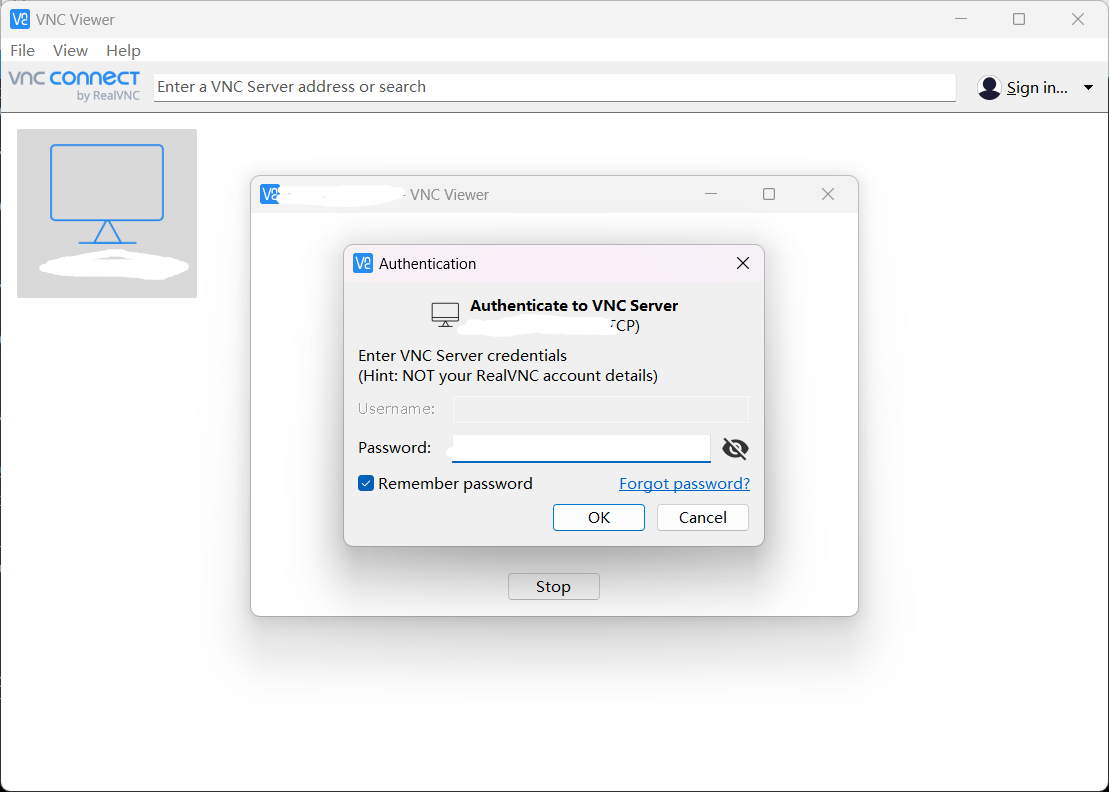1109x792 pixels.
Task: Click the VNC Connect by RealVNC logo
Action: point(75,86)
